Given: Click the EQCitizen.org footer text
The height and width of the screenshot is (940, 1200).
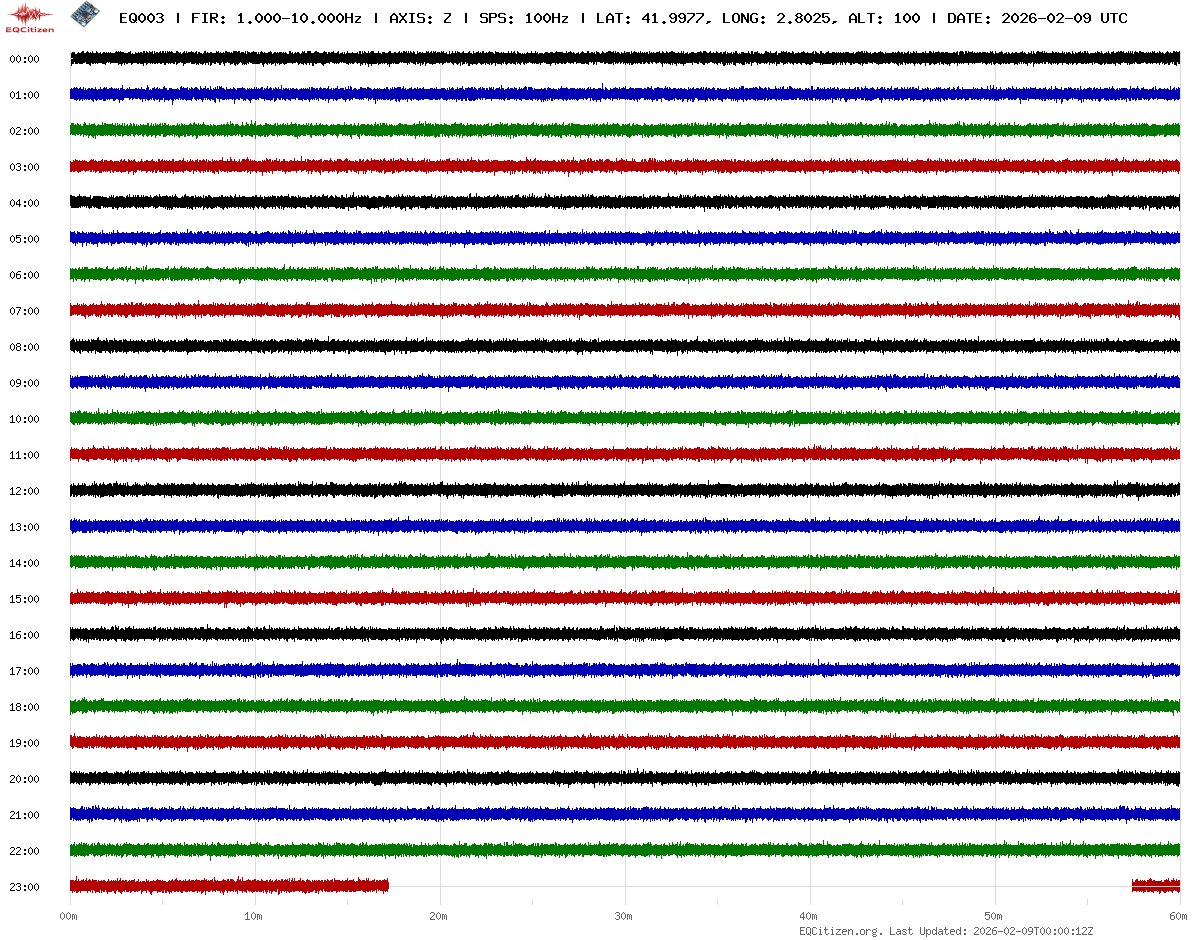Looking at the screenshot, I should click(841, 931).
